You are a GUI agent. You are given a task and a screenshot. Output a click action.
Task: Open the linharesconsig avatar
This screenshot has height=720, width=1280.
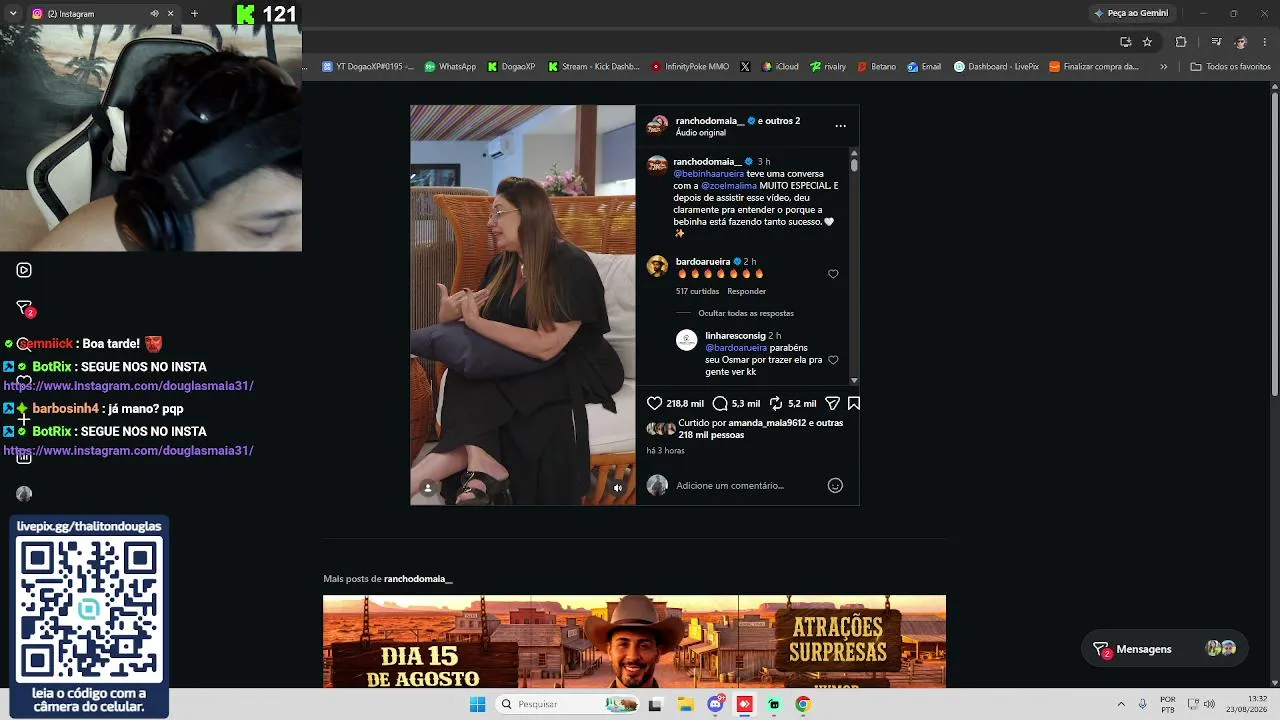[x=687, y=340]
